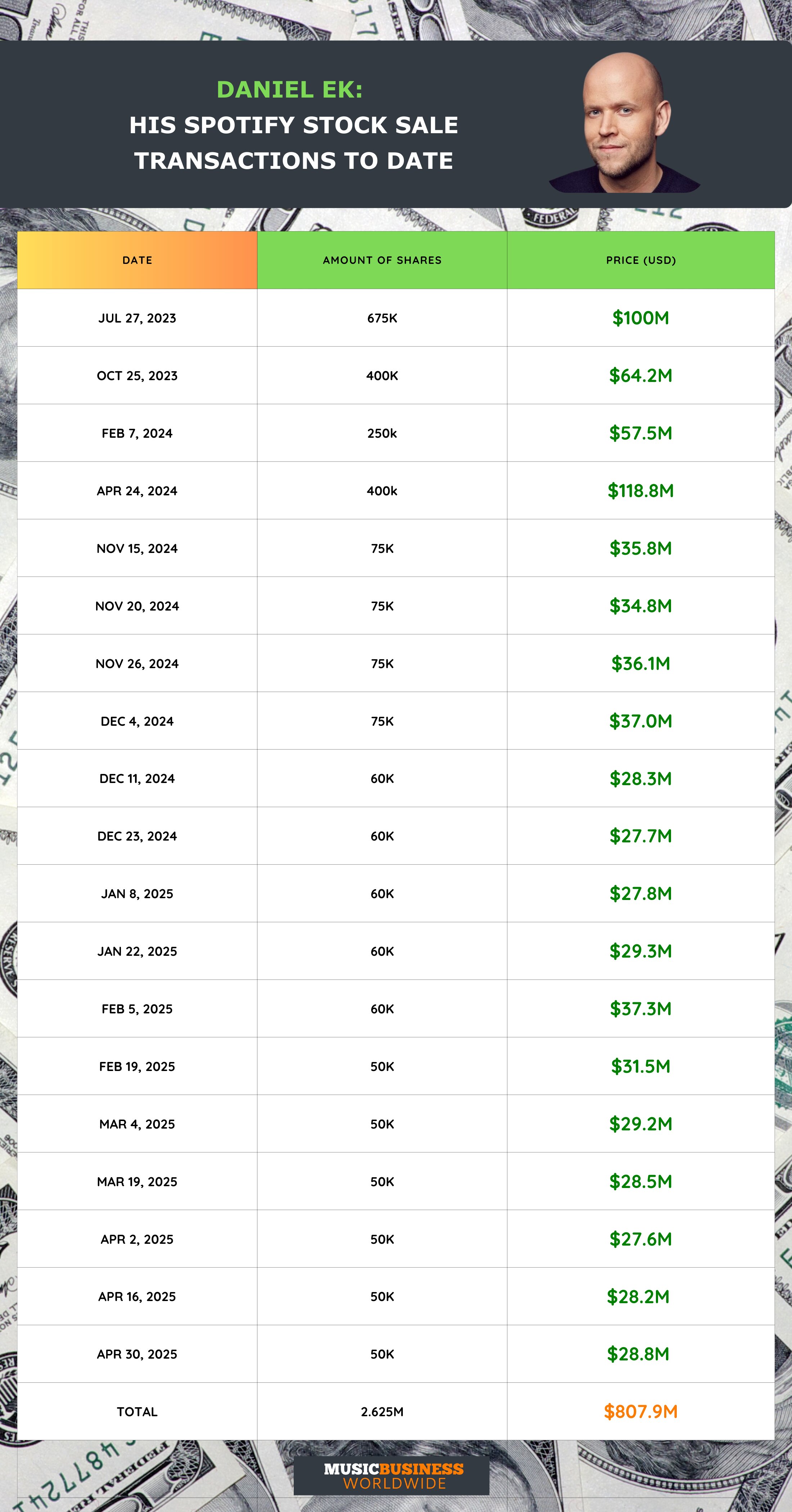Select the APR 30, 2025 date cell
The height and width of the screenshot is (1512, 792).
[x=137, y=1354]
